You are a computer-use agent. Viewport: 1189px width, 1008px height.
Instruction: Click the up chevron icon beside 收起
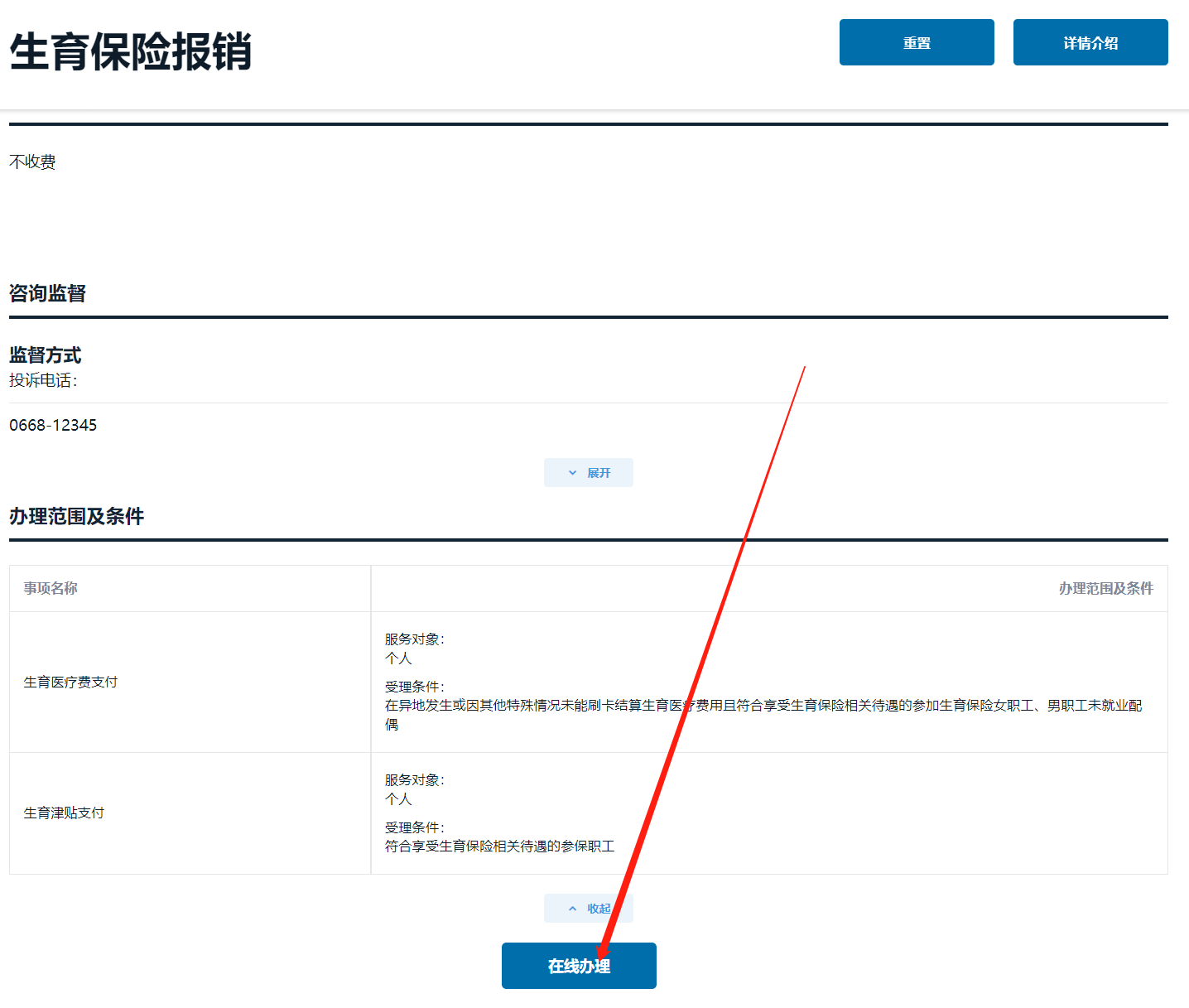(572, 909)
